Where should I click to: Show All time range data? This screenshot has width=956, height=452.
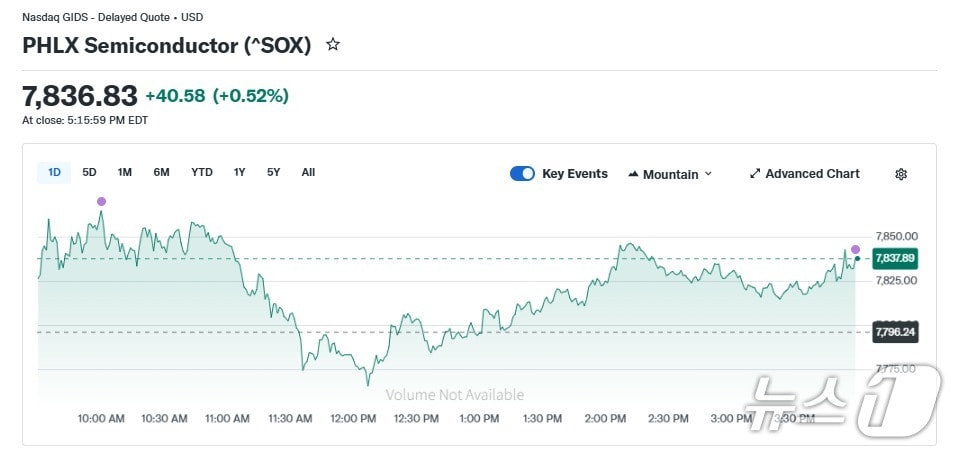pos(308,172)
